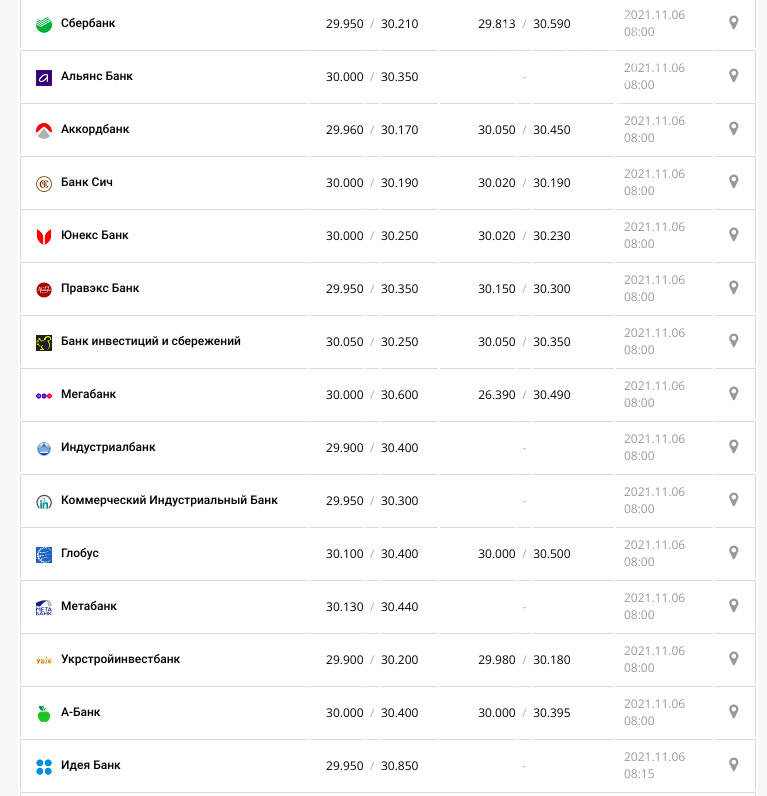Select Мегабанк rate value 26.390
Image resolution: width=767 pixels, height=796 pixels.
pyautogui.click(x=497, y=395)
